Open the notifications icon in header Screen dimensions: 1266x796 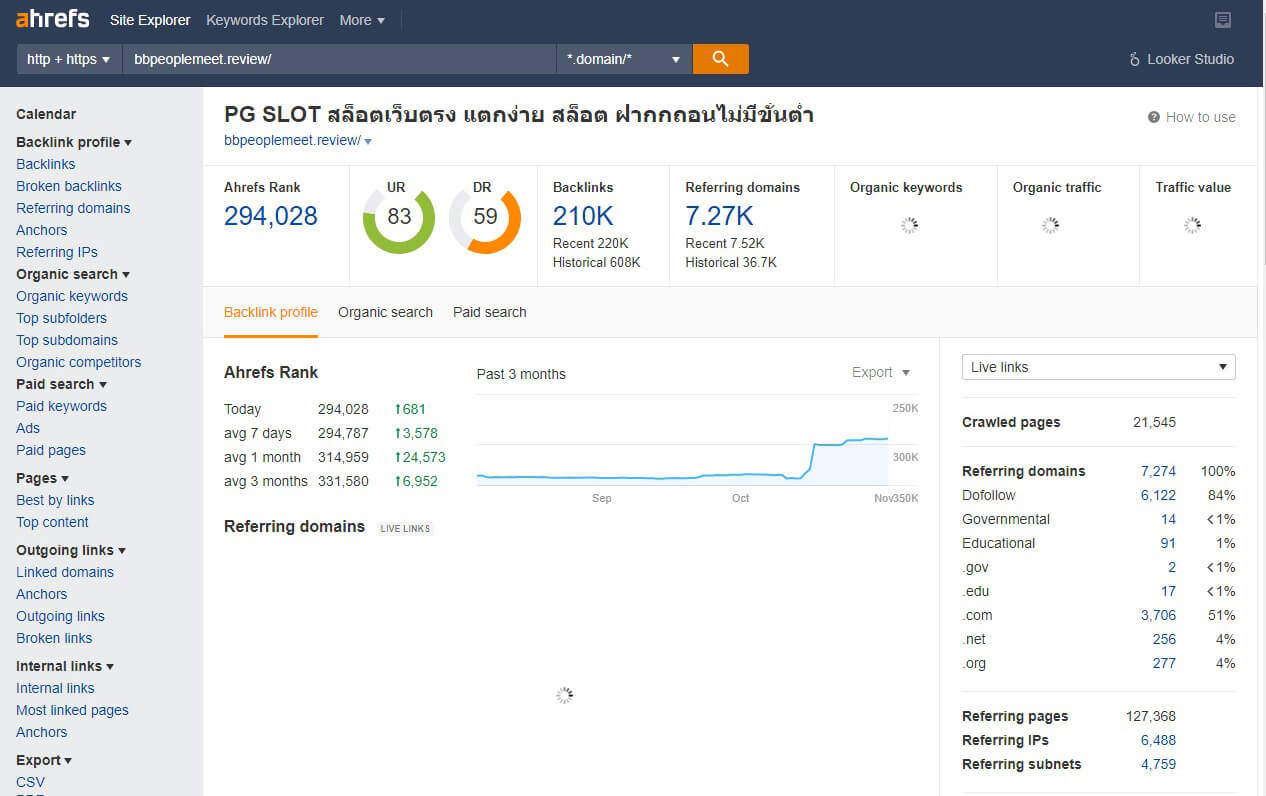[1222, 20]
